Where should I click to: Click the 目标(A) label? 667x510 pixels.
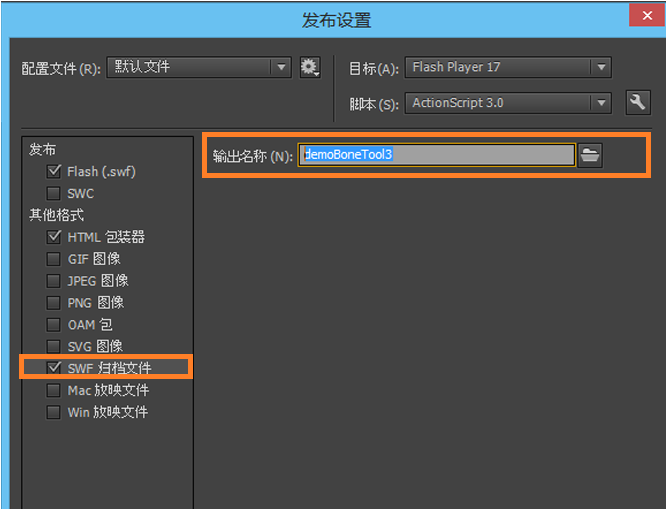point(373,68)
